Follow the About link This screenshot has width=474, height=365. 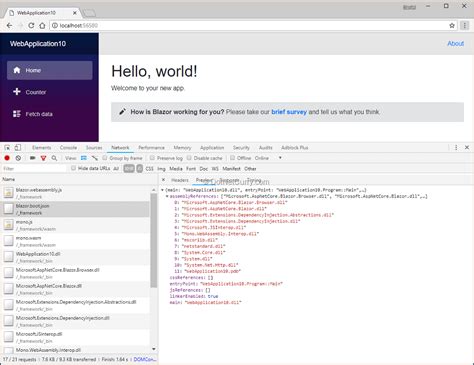455,43
